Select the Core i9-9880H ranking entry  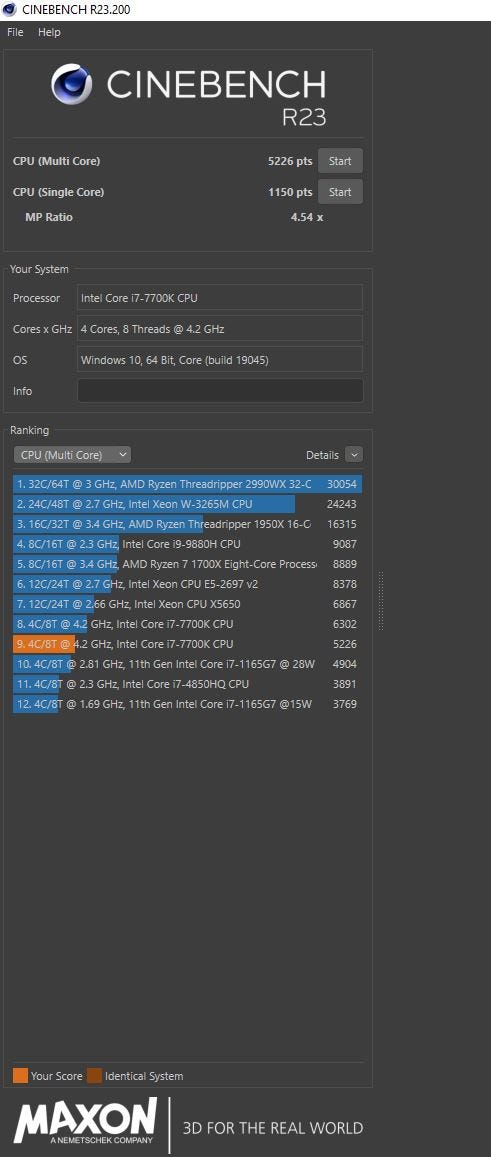(x=188, y=544)
